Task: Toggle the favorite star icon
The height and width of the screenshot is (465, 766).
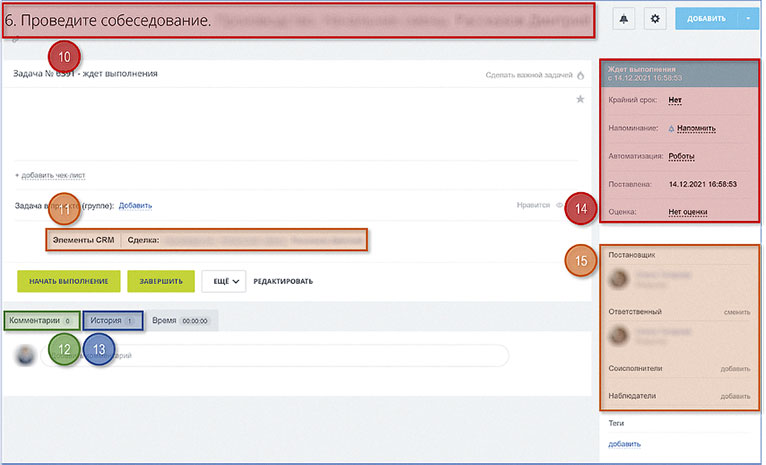Action: 580,99
